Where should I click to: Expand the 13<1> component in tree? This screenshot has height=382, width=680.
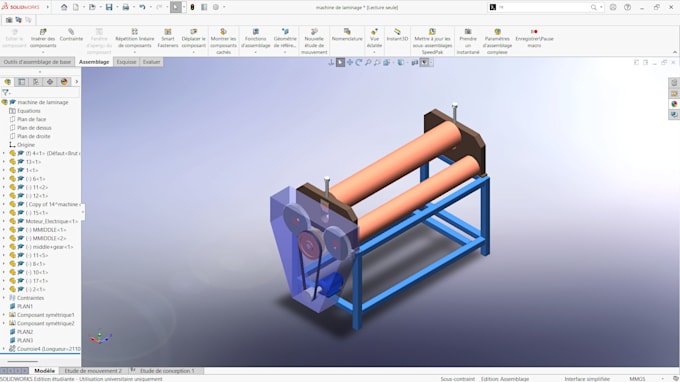click(x=4, y=162)
